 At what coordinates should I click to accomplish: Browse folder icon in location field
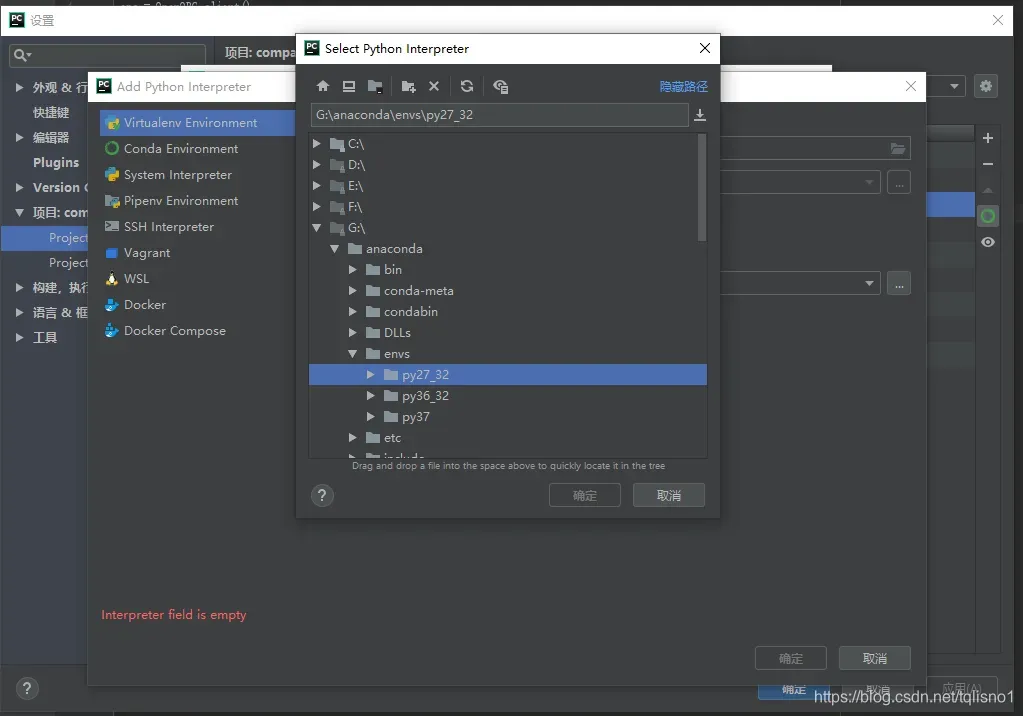coord(898,148)
